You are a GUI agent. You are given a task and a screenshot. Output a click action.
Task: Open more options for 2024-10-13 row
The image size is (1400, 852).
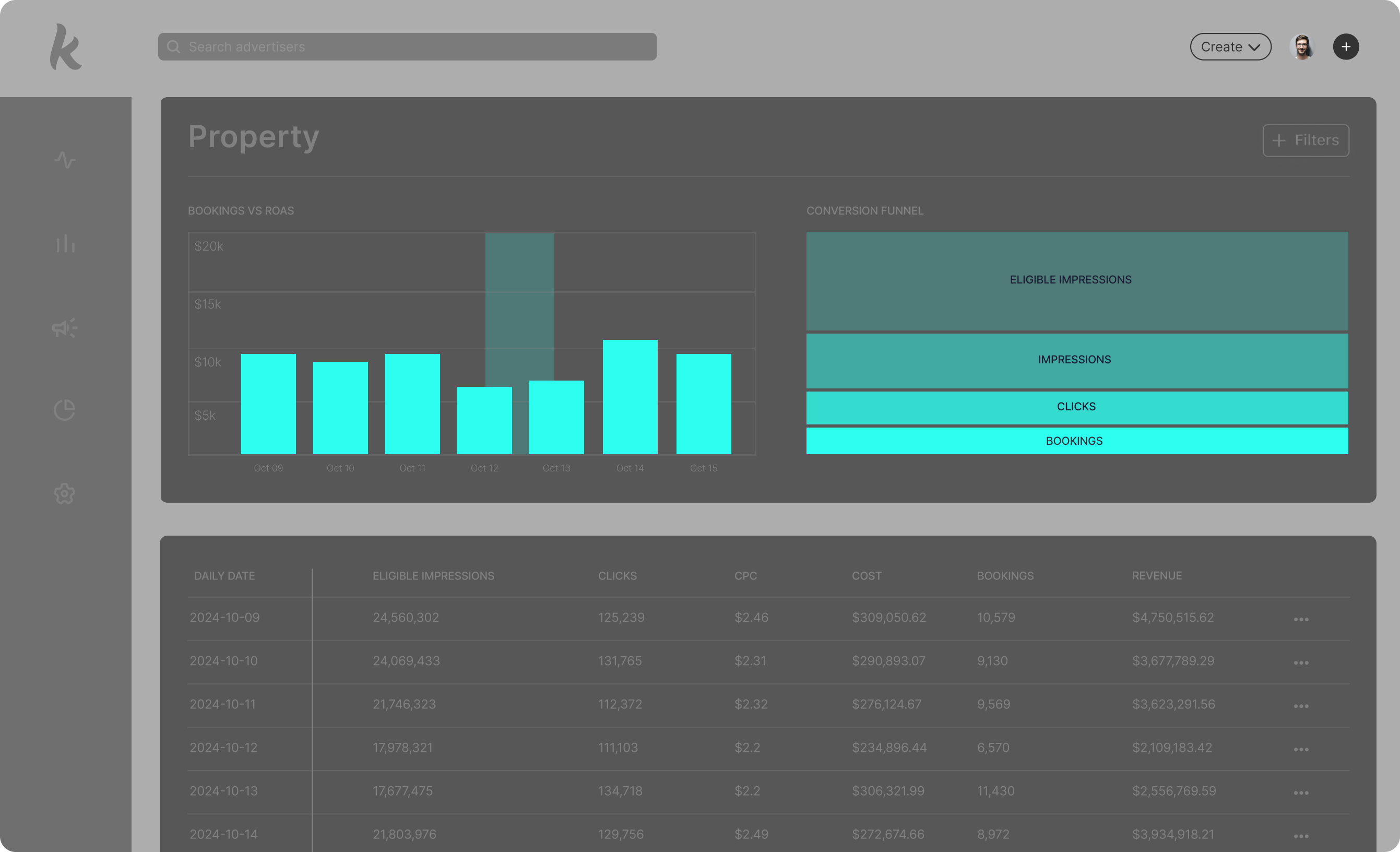pyautogui.click(x=1301, y=792)
